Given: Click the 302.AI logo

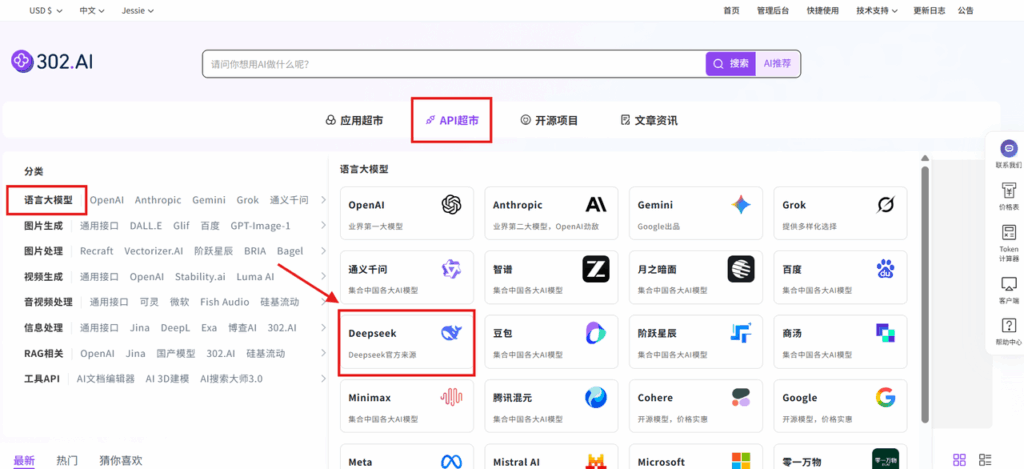Looking at the screenshot, I should [52, 62].
